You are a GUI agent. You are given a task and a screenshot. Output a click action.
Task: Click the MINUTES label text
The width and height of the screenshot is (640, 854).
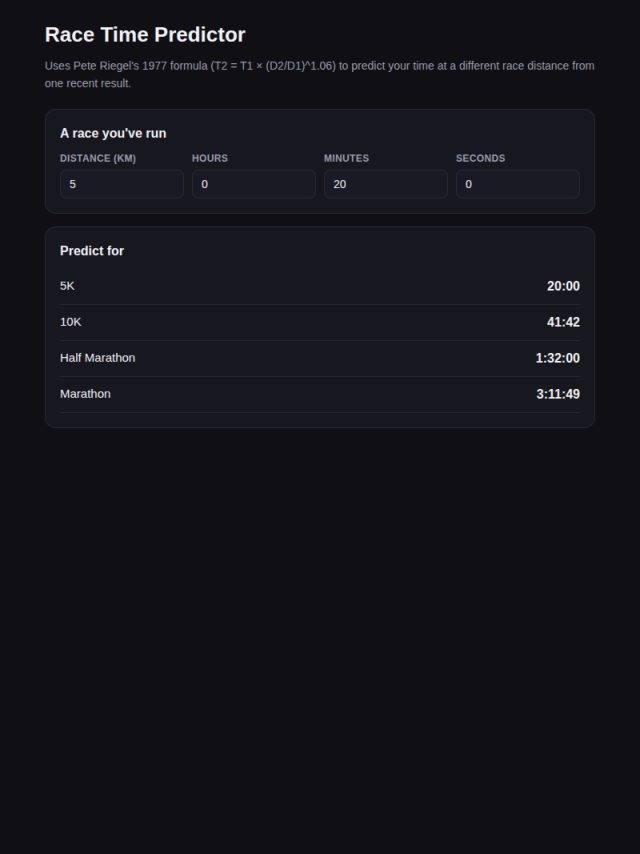coord(346,158)
